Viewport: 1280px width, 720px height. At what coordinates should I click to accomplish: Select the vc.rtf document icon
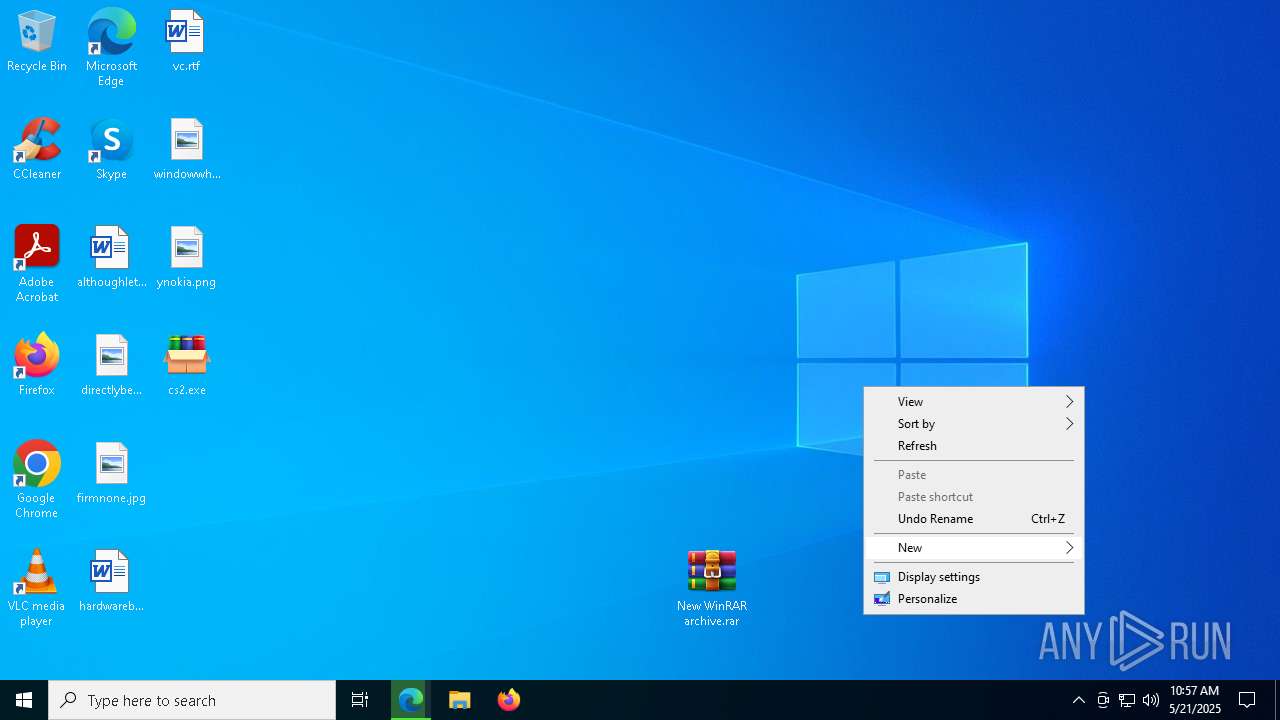point(186,42)
